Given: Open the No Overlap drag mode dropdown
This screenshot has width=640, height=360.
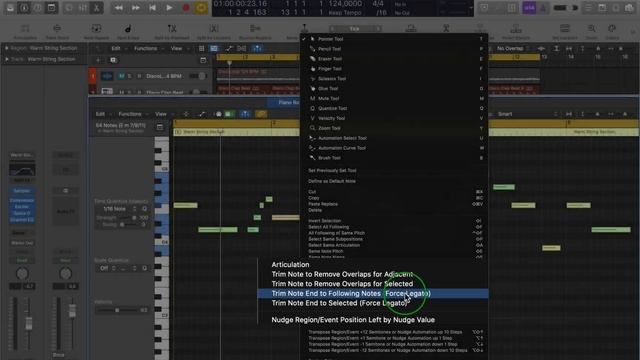Looking at the screenshot, I should [513, 49].
